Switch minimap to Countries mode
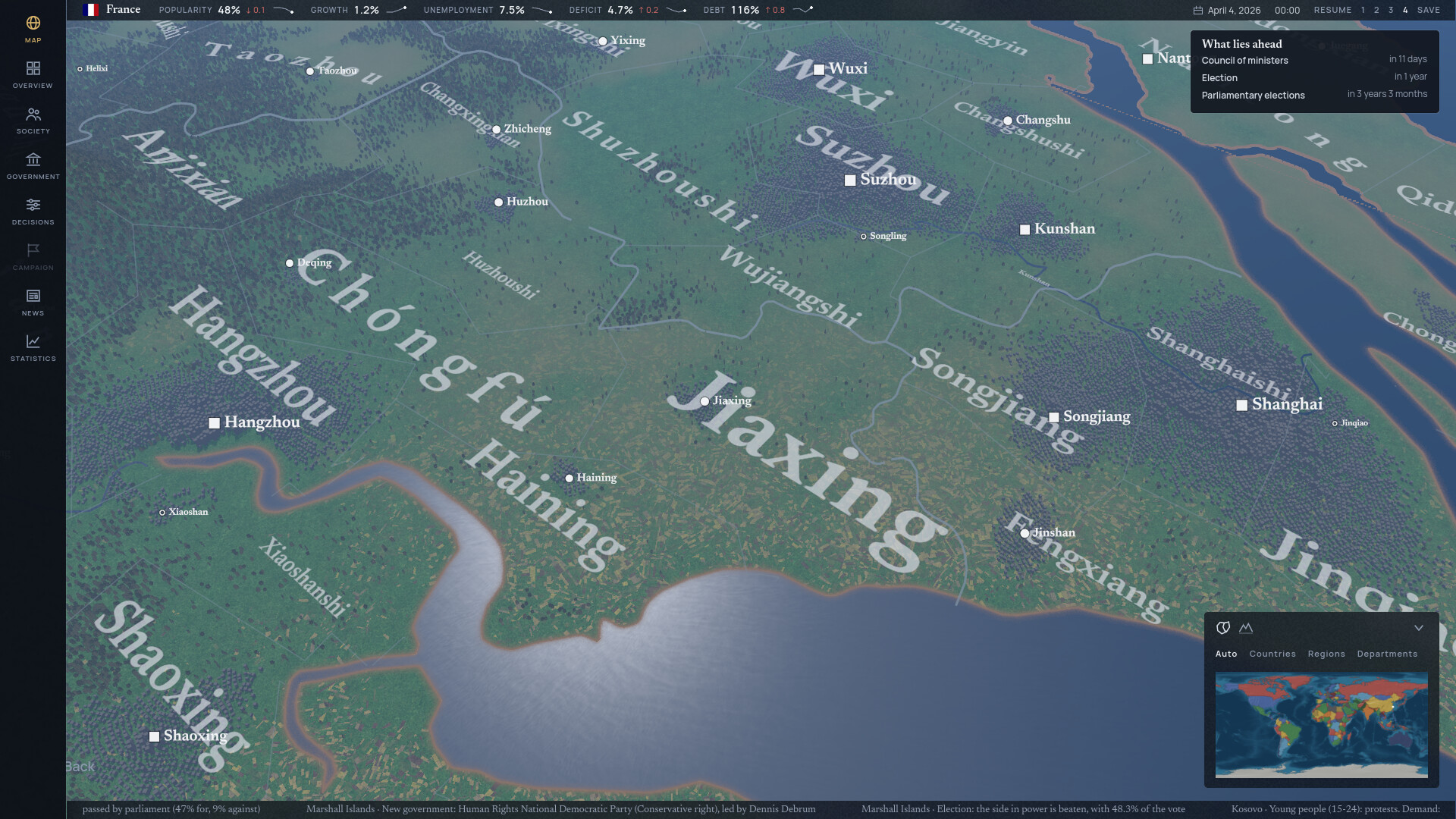The image size is (1456, 819). click(x=1272, y=654)
